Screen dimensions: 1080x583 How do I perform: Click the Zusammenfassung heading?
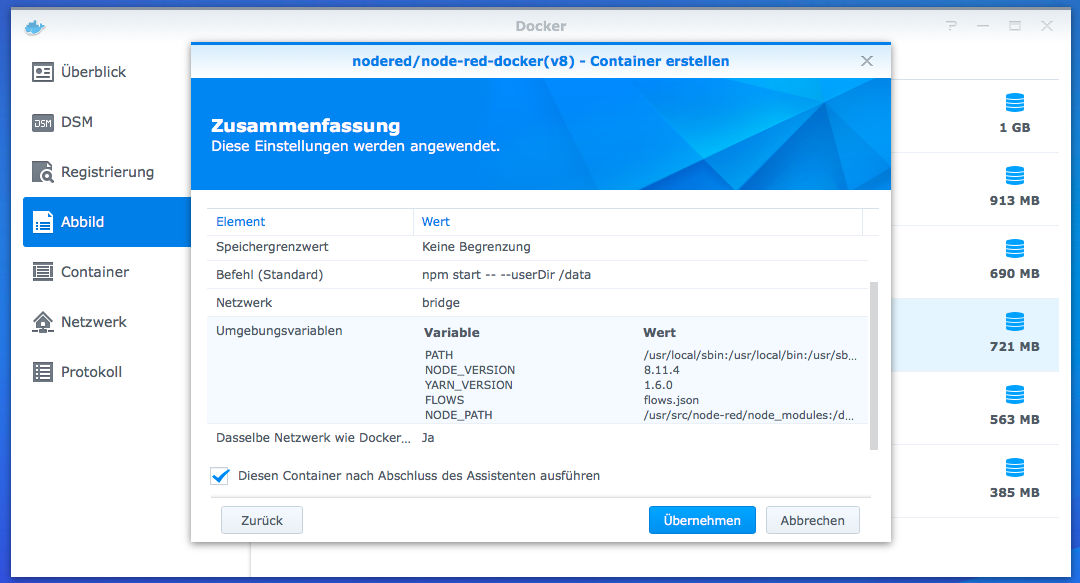coord(305,125)
